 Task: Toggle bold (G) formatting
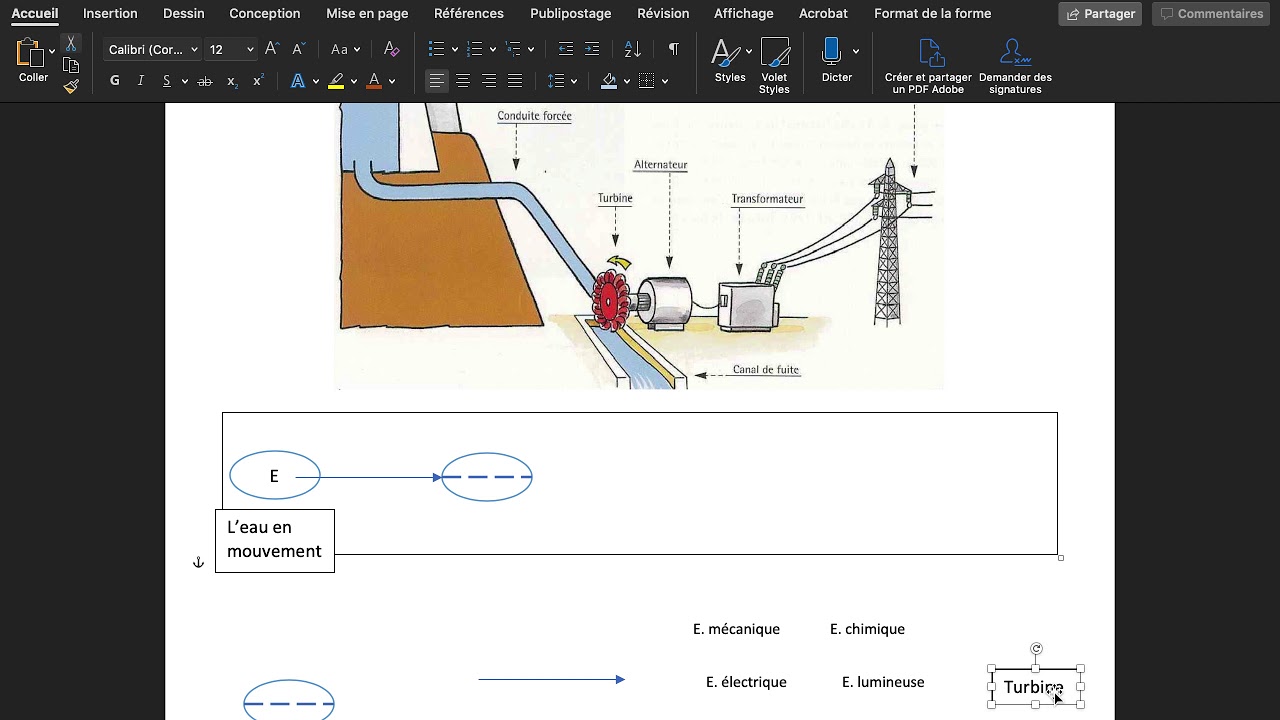[x=115, y=81]
